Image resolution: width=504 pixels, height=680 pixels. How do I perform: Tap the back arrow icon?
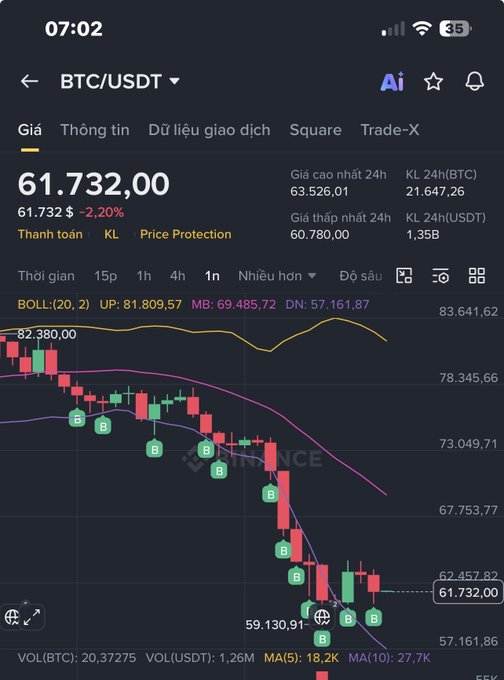(29, 81)
